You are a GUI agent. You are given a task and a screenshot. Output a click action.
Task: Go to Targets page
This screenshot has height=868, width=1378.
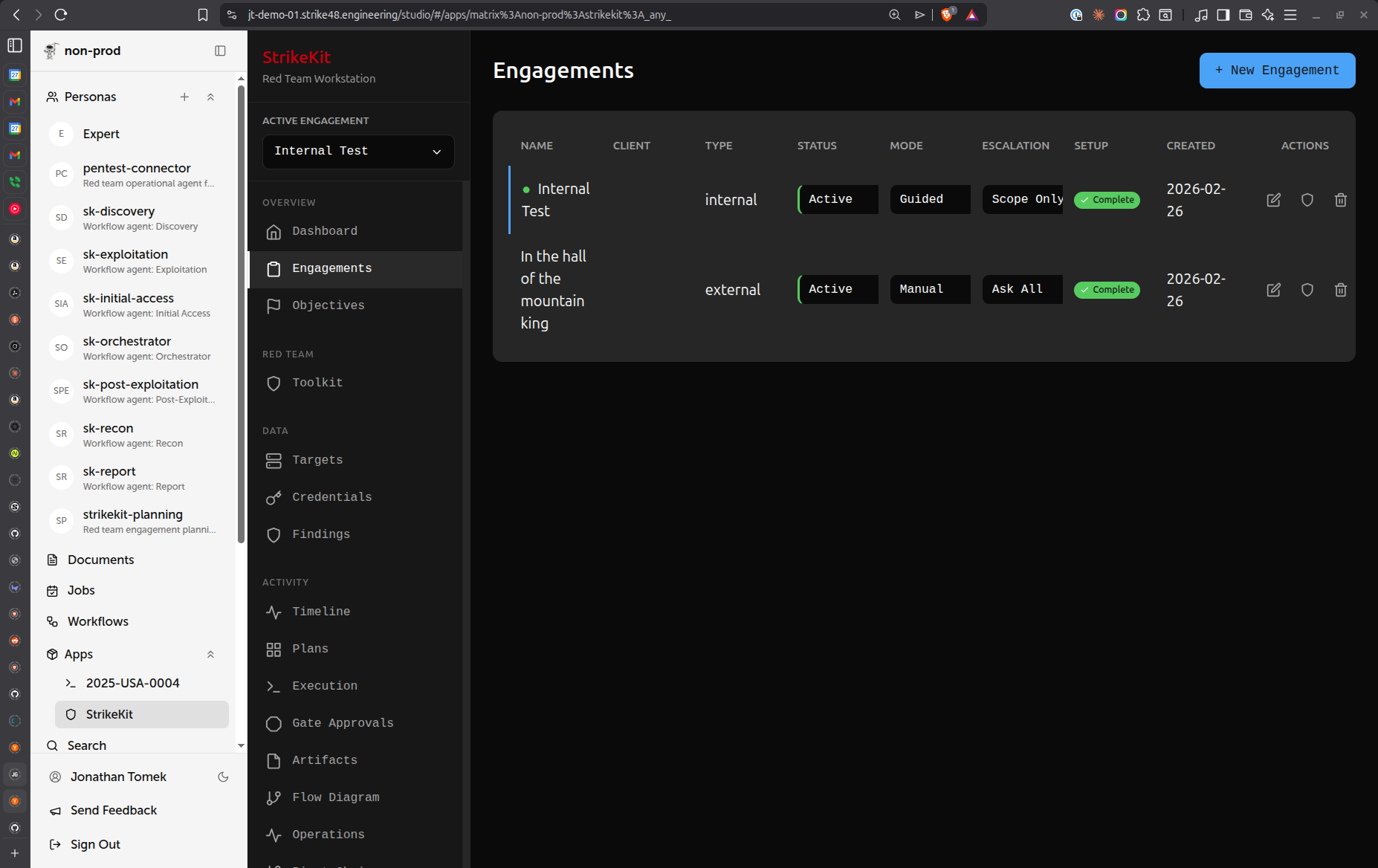point(355,460)
